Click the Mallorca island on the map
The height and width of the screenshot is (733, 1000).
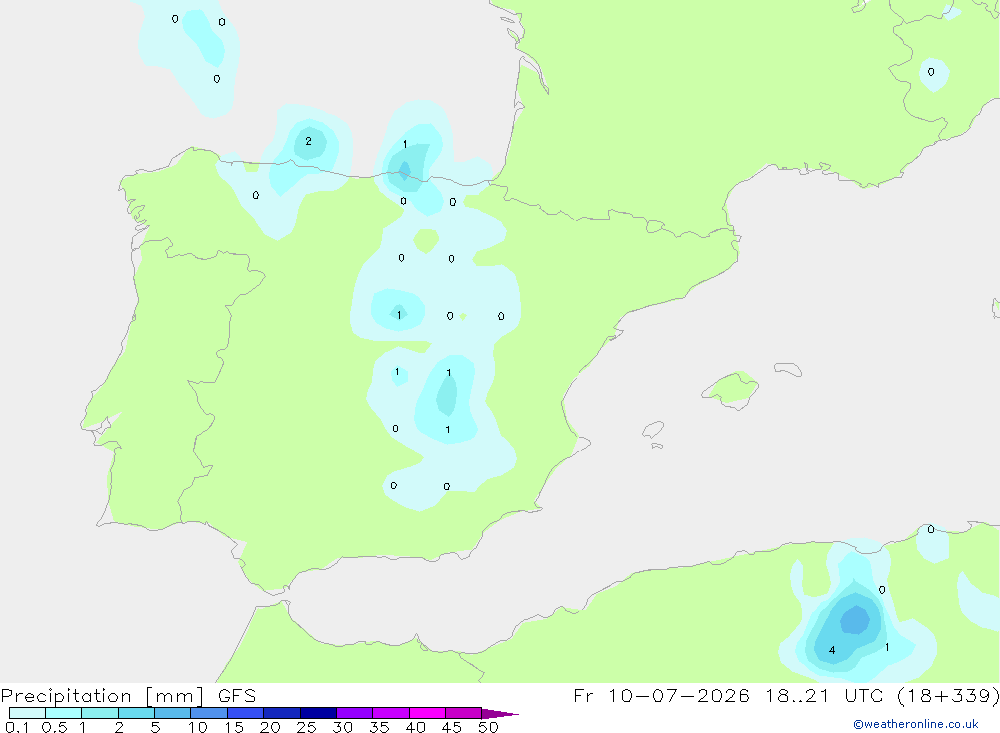[731, 388]
